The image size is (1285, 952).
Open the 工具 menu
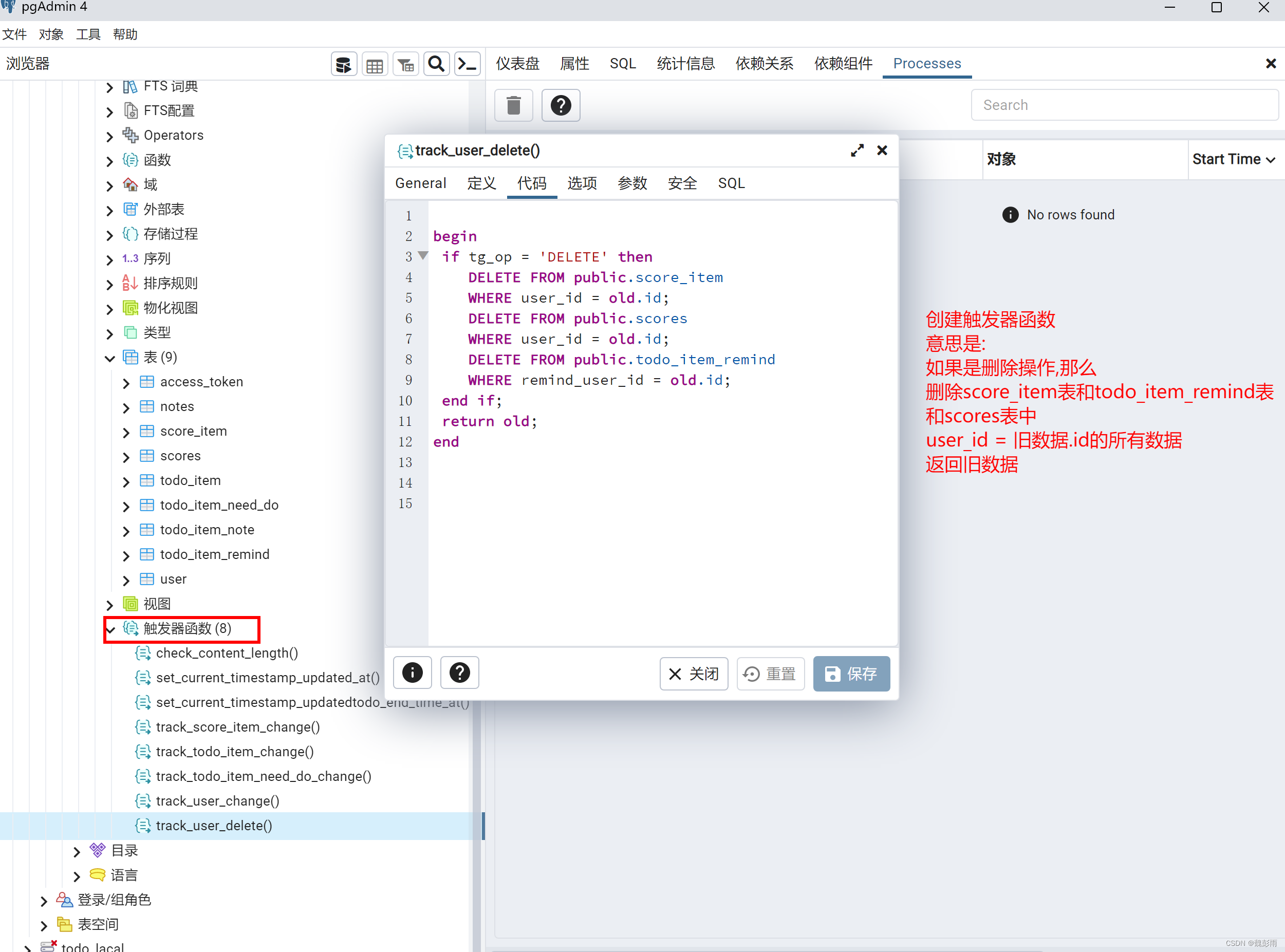pos(88,34)
